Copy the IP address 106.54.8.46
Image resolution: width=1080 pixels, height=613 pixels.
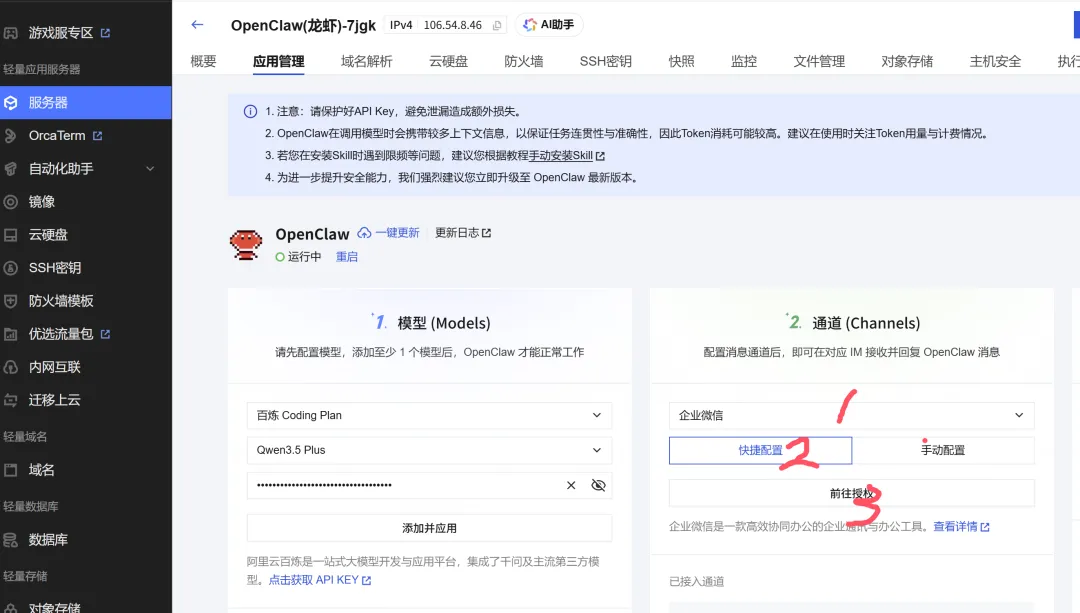(497, 25)
